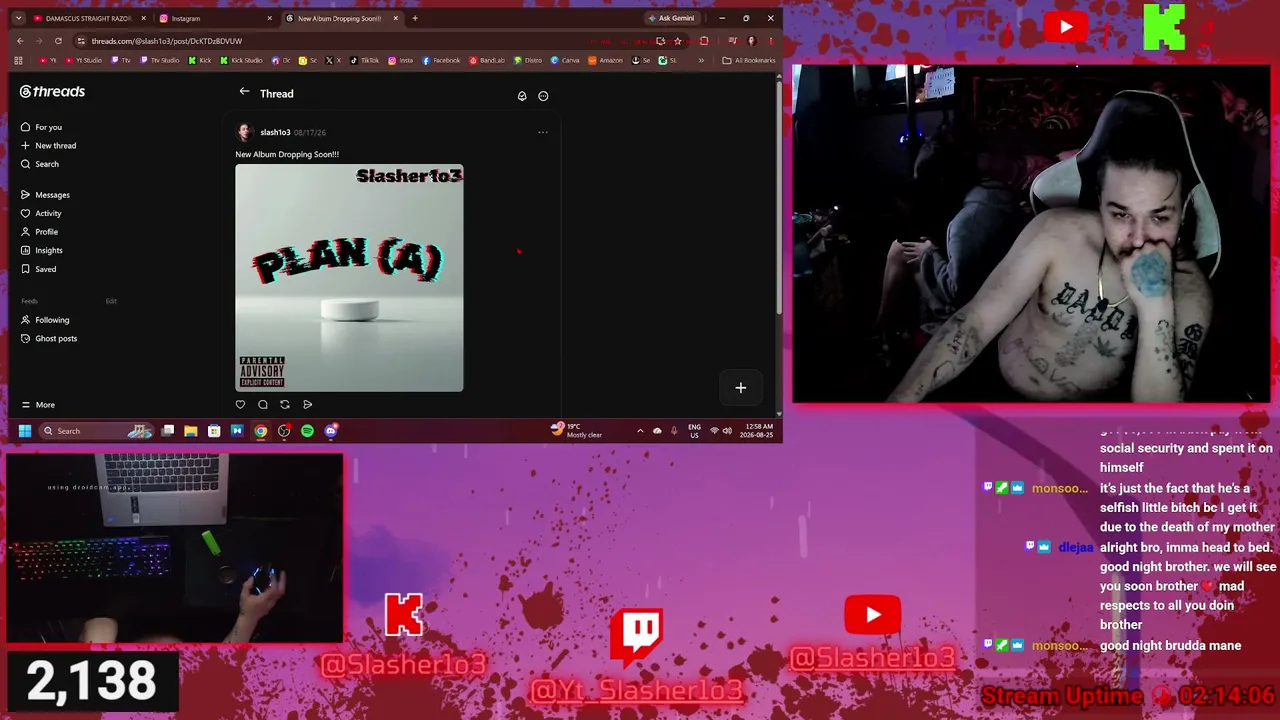The width and height of the screenshot is (1280, 720).
Task: Click the Threads logo in the sidebar
Action: [x=52, y=92]
